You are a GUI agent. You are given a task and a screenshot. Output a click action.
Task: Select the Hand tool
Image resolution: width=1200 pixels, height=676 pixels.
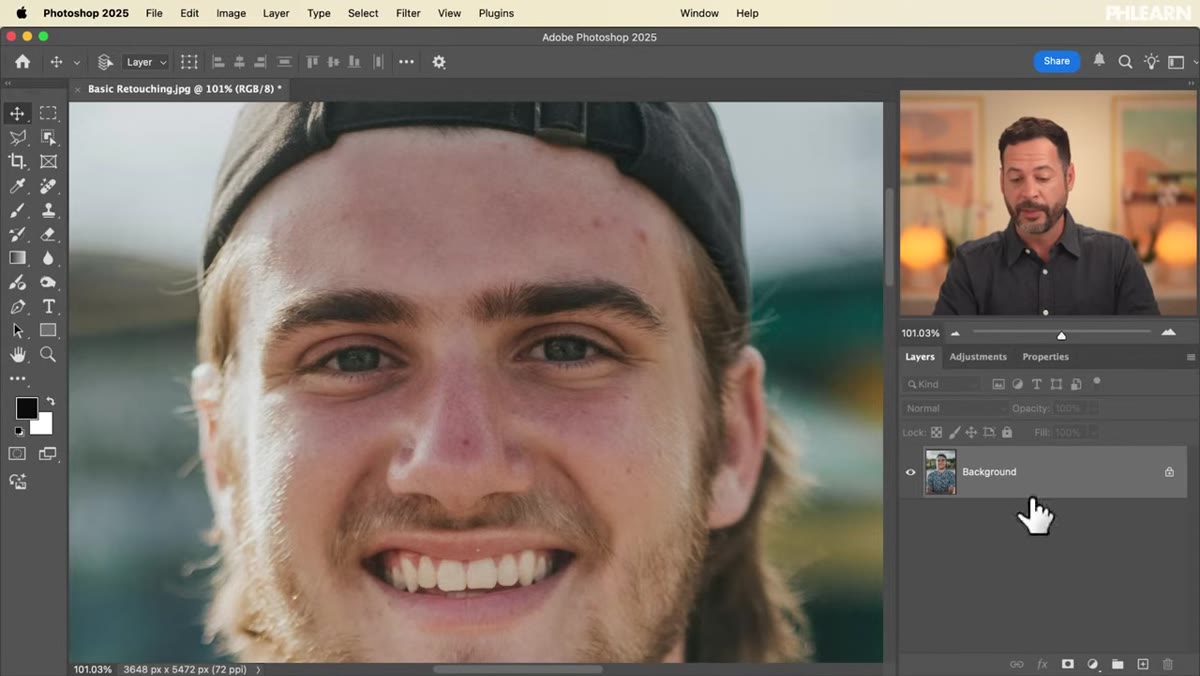coord(17,355)
